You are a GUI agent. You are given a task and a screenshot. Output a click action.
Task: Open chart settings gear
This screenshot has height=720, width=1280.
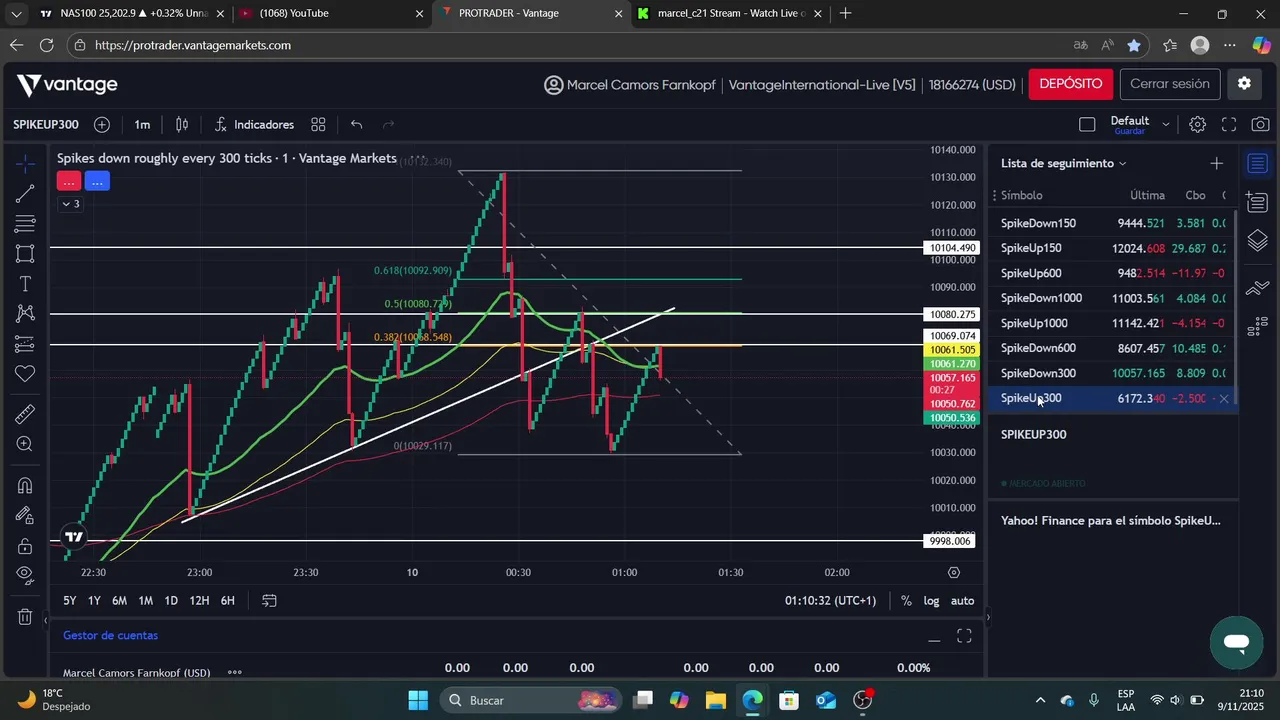(x=1197, y=125)
